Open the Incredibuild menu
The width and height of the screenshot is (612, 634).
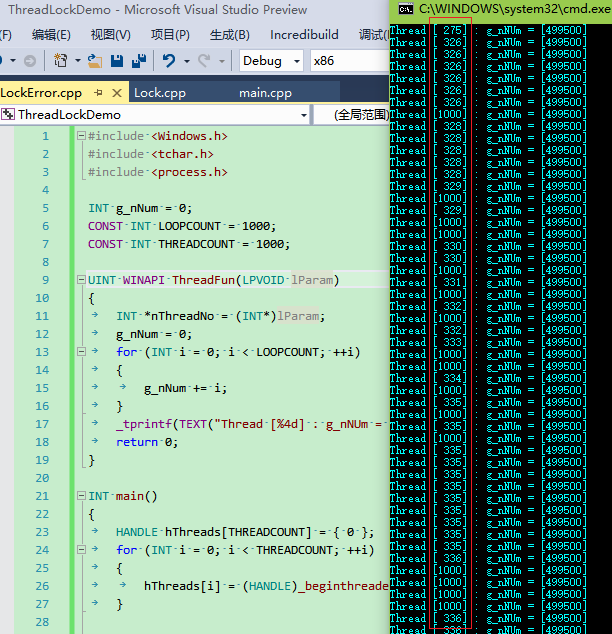click(x=303, y=34)
